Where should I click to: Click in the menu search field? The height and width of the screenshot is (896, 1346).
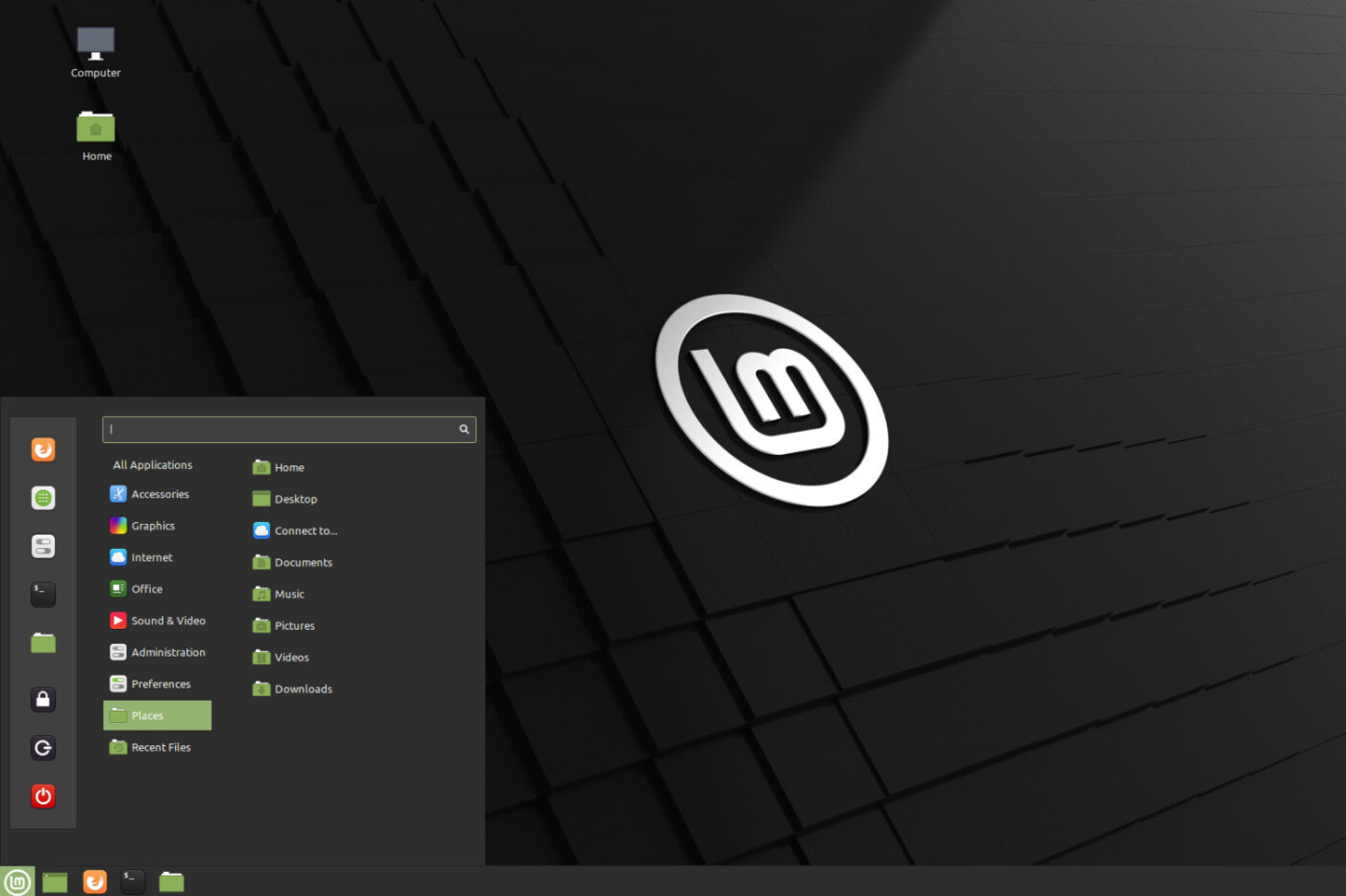288,430
